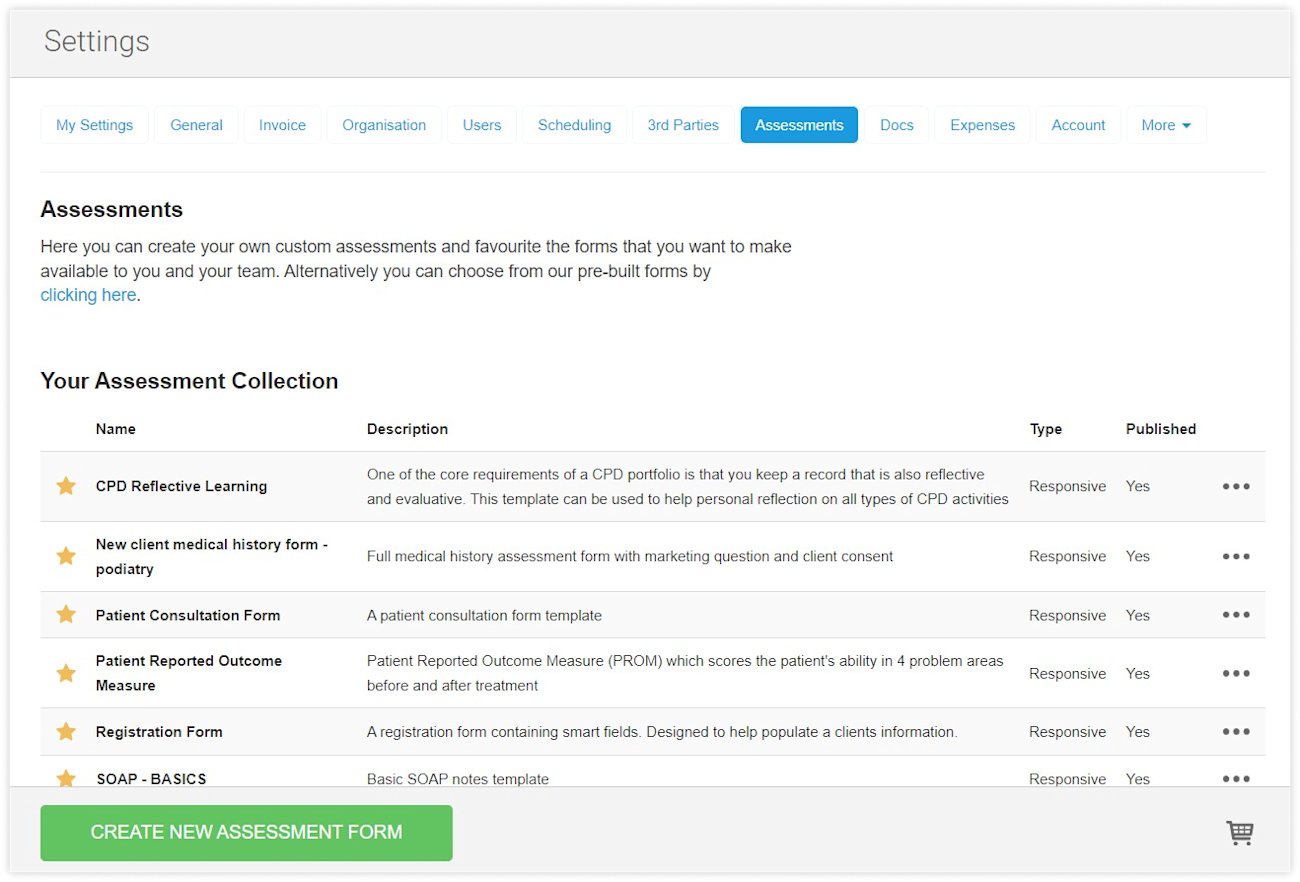Click the Description column header
This screenshot has height=882, width=1300.
pyautogui.click(x=407, y=429)
